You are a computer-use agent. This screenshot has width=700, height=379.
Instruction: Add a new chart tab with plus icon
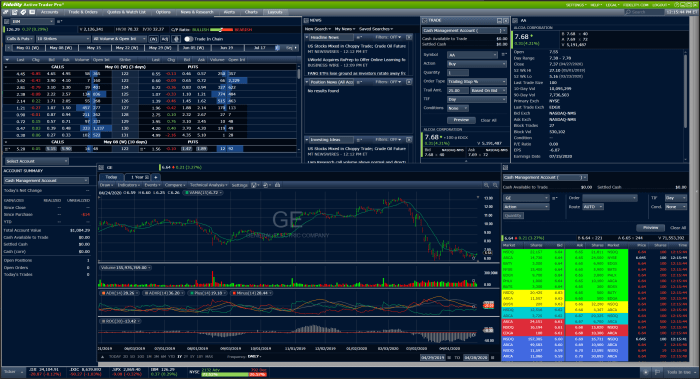click(156, 177)
